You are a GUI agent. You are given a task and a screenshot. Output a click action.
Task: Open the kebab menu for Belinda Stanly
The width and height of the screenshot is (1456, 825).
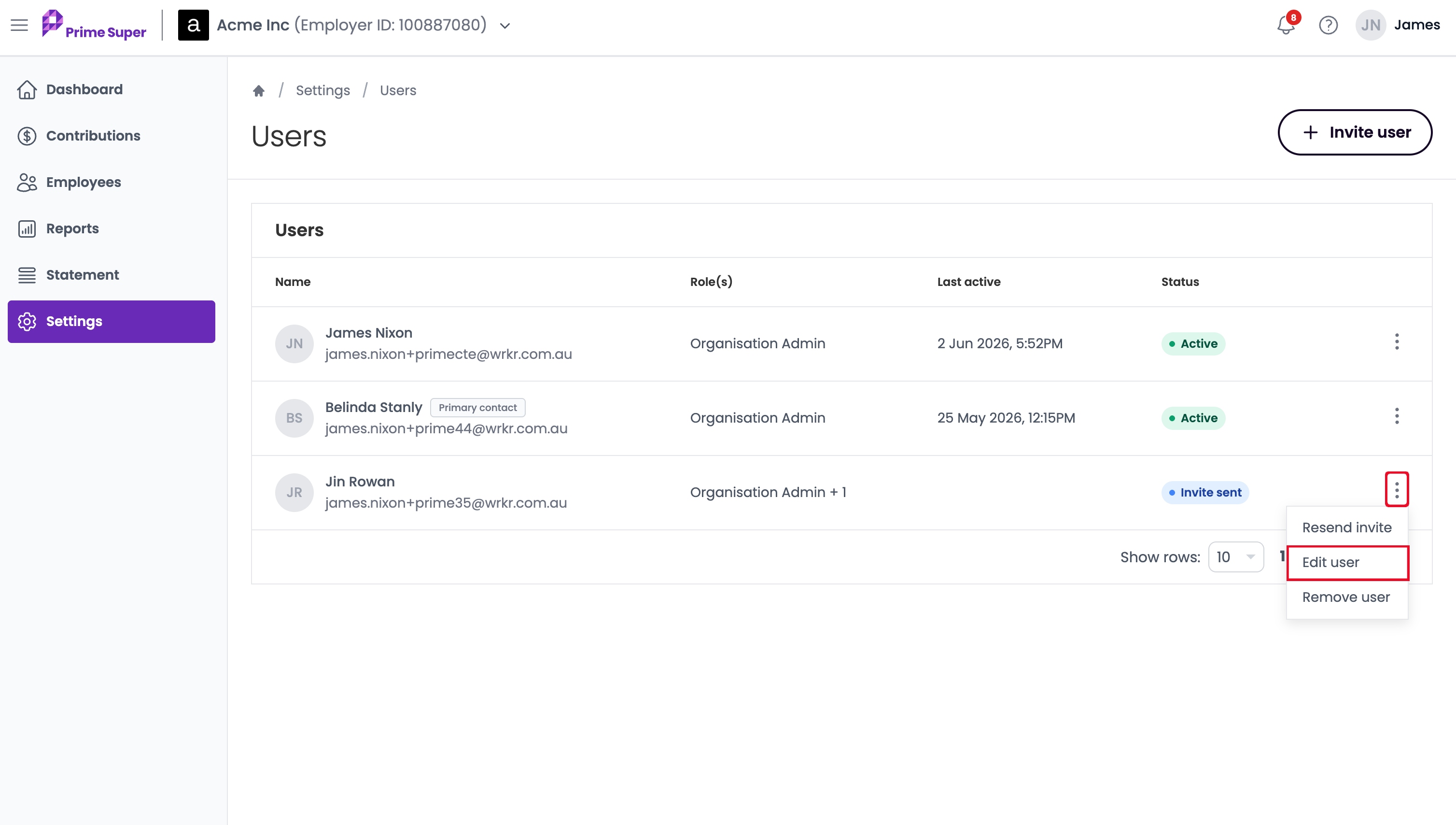tap(1397, 416)
